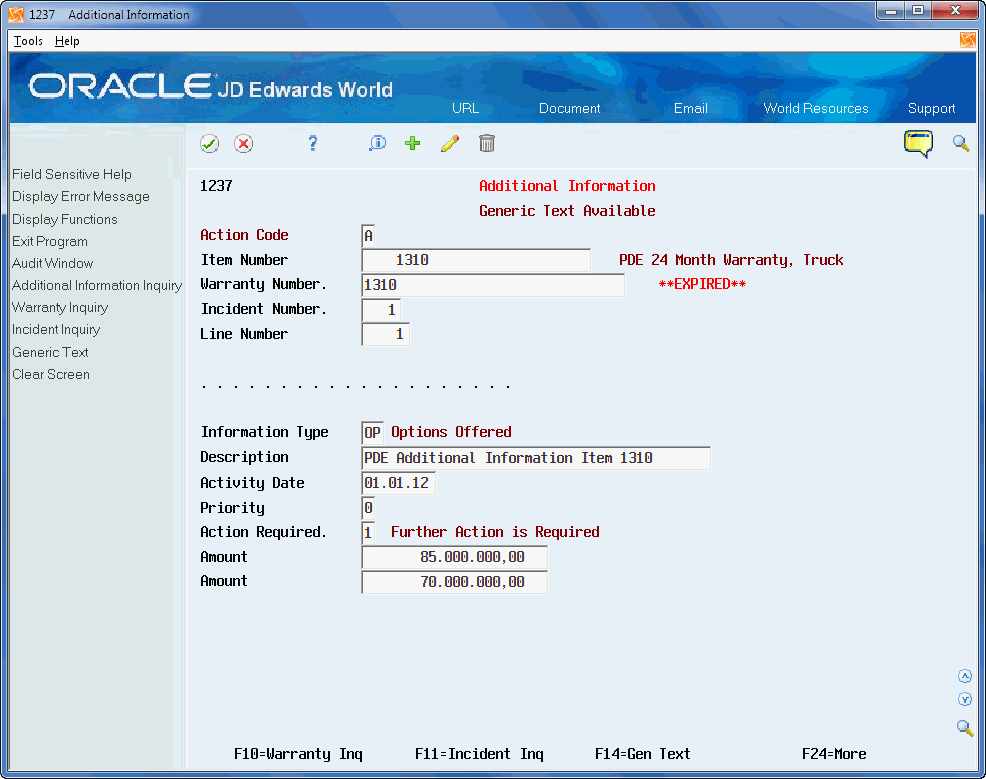Open the Help menu
This screenshot has width=986, height=779.
coord(67,41)
